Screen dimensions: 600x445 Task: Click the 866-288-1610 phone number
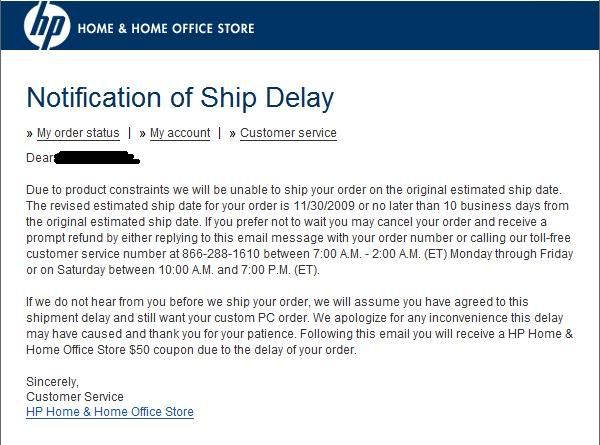point(221,254)
